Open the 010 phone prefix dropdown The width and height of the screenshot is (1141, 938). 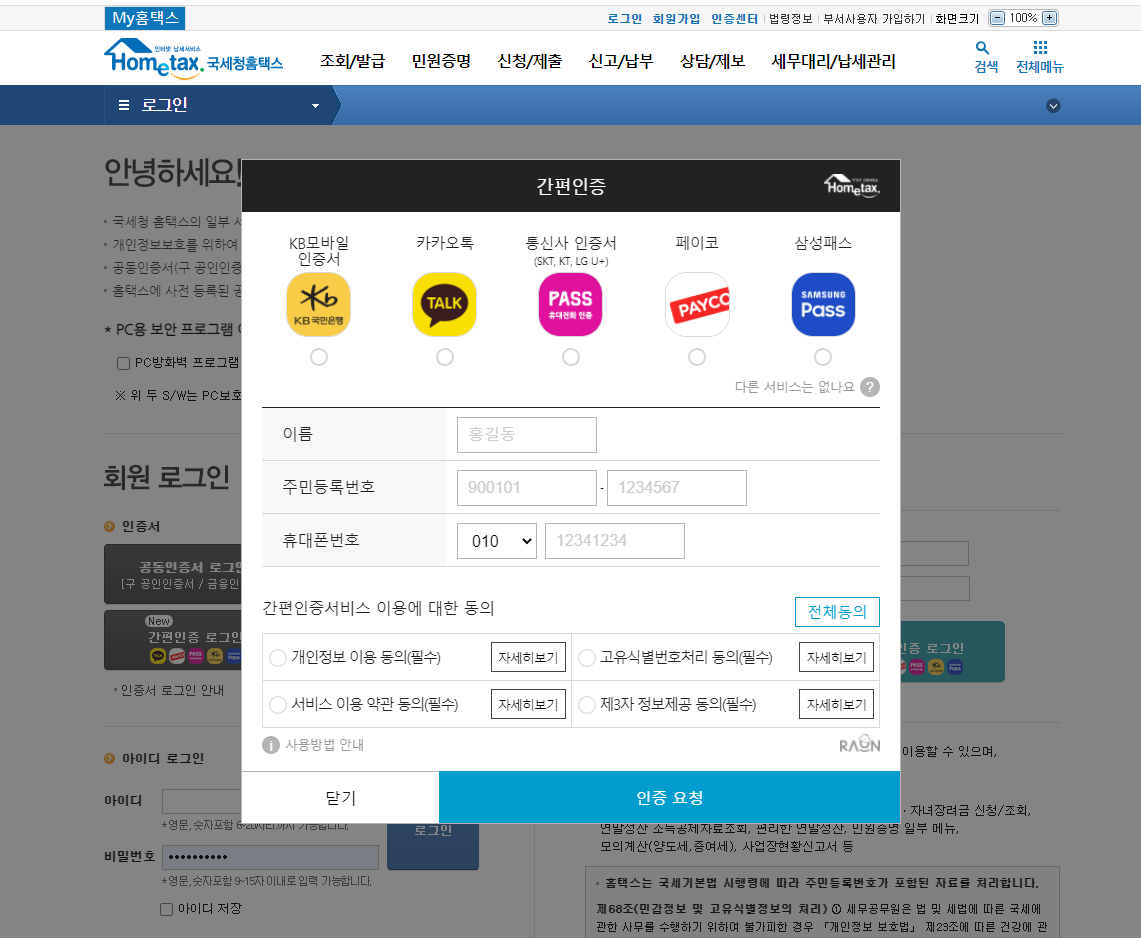click(496, 541)
